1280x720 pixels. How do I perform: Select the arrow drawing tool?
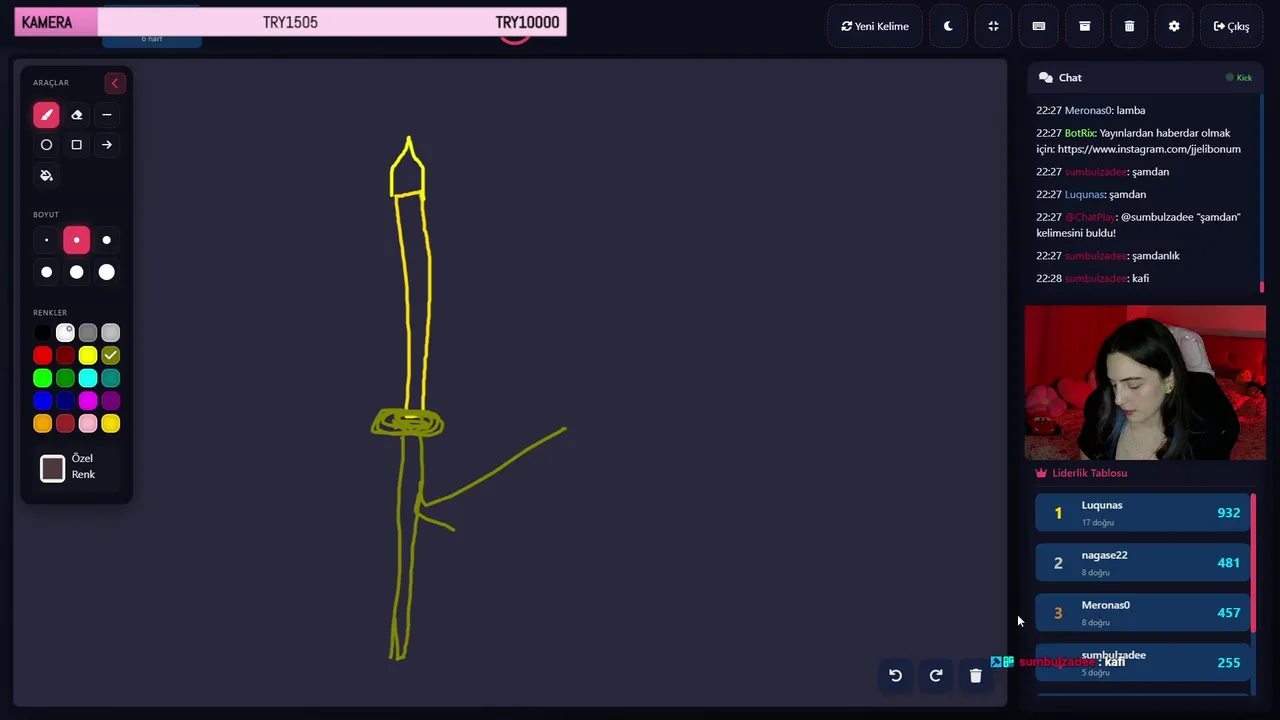(106, 145)
